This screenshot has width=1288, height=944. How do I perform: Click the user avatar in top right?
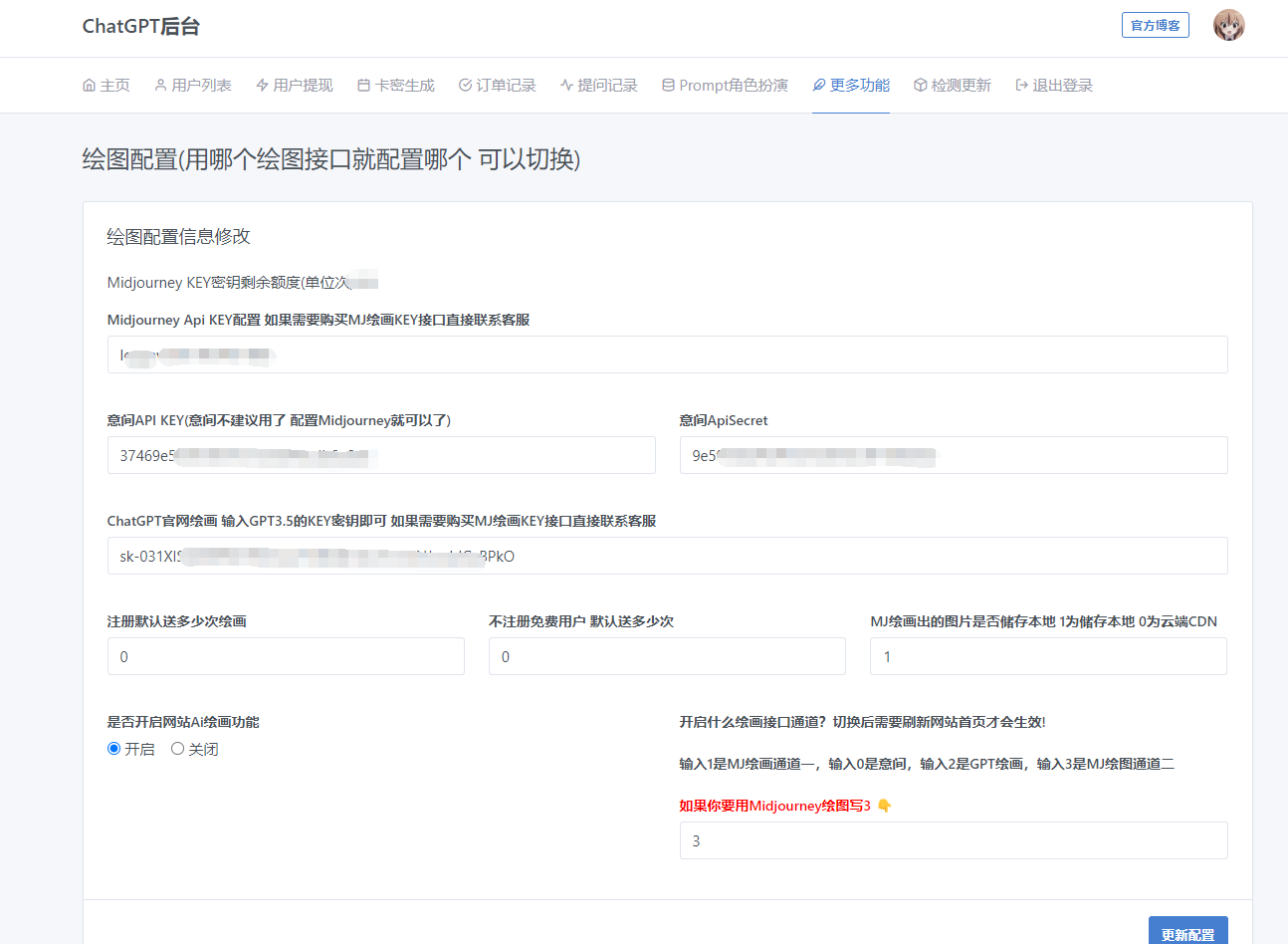pyautogui.click(x=1228, y=25)
